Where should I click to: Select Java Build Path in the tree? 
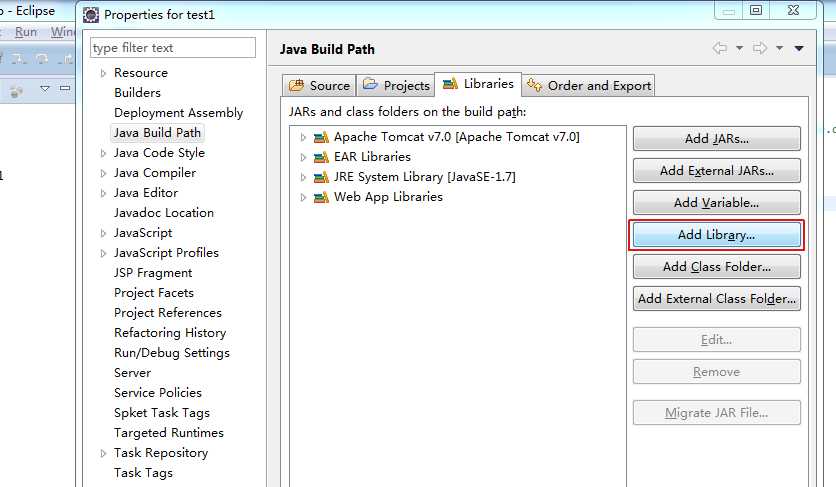157,133
